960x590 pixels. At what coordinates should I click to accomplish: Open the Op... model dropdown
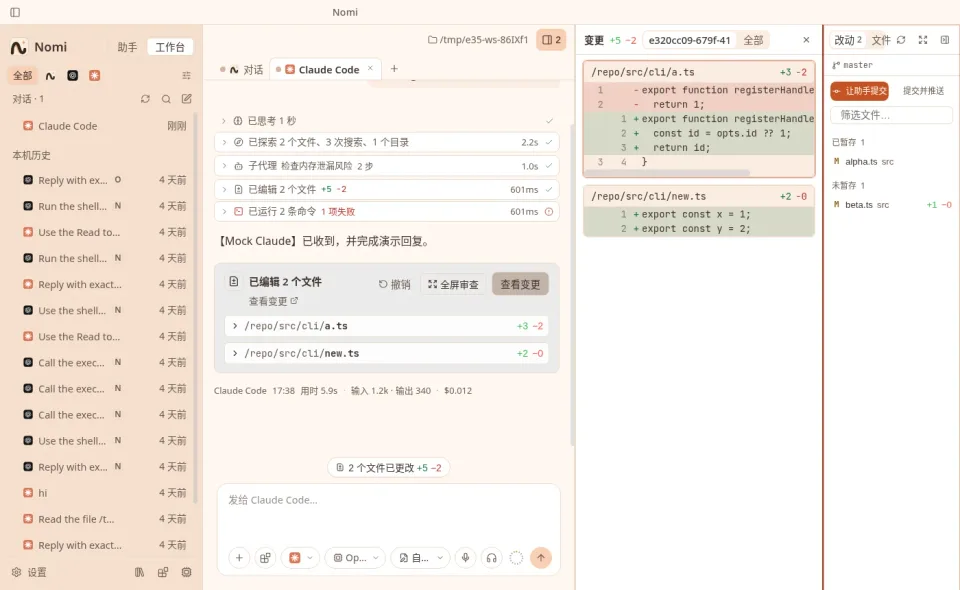355,558
